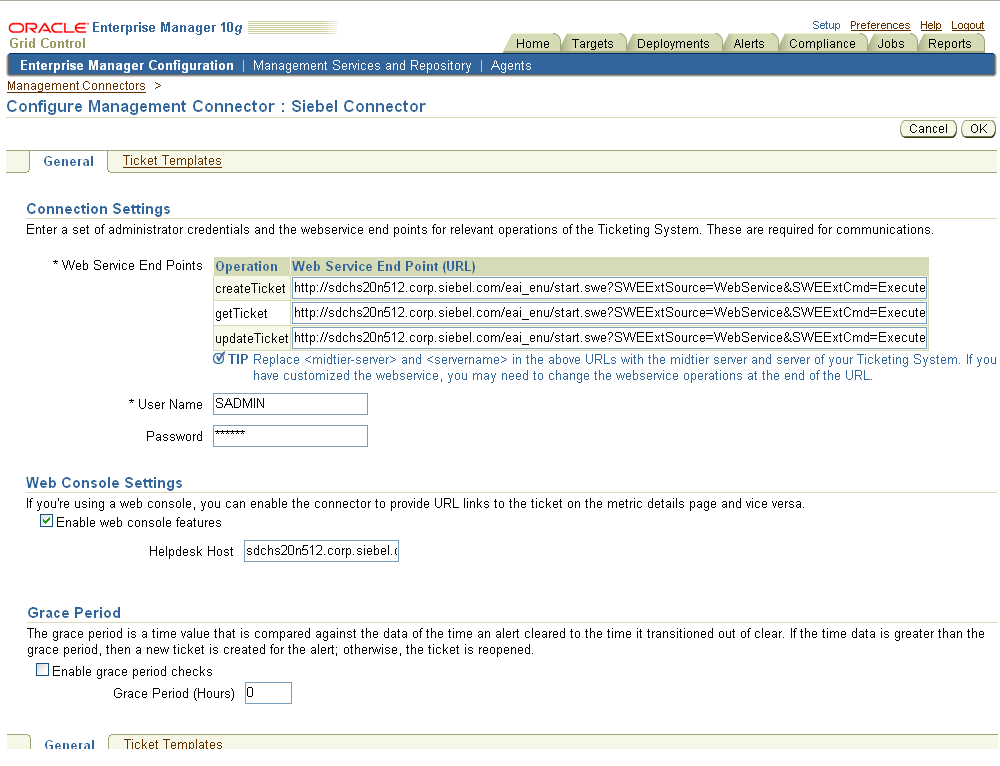Click the bottom General tab
This screenshot has width=1000, height=766.
70,744
